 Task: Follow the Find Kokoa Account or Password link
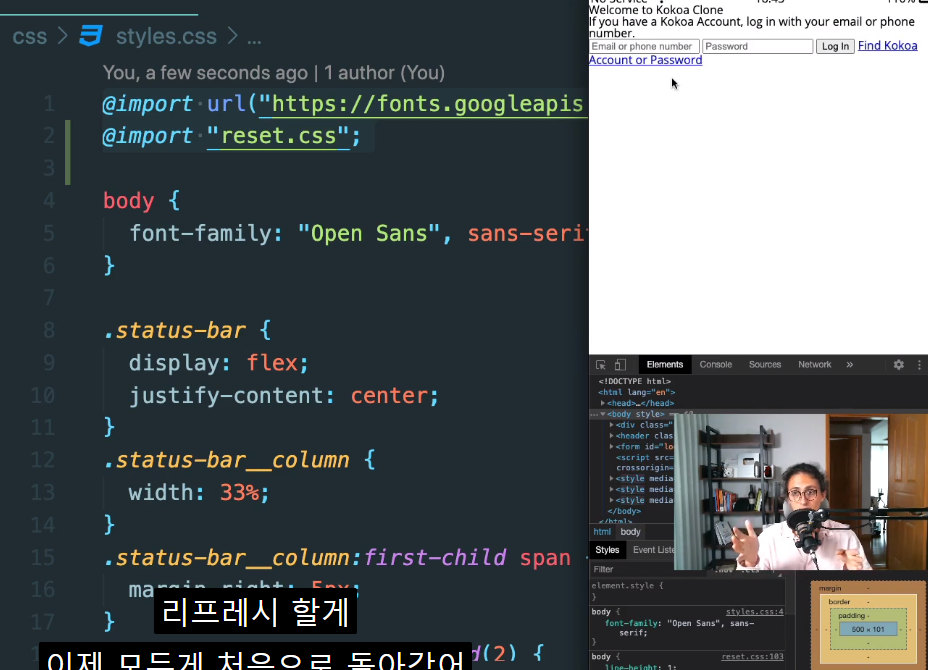[888, 46]
